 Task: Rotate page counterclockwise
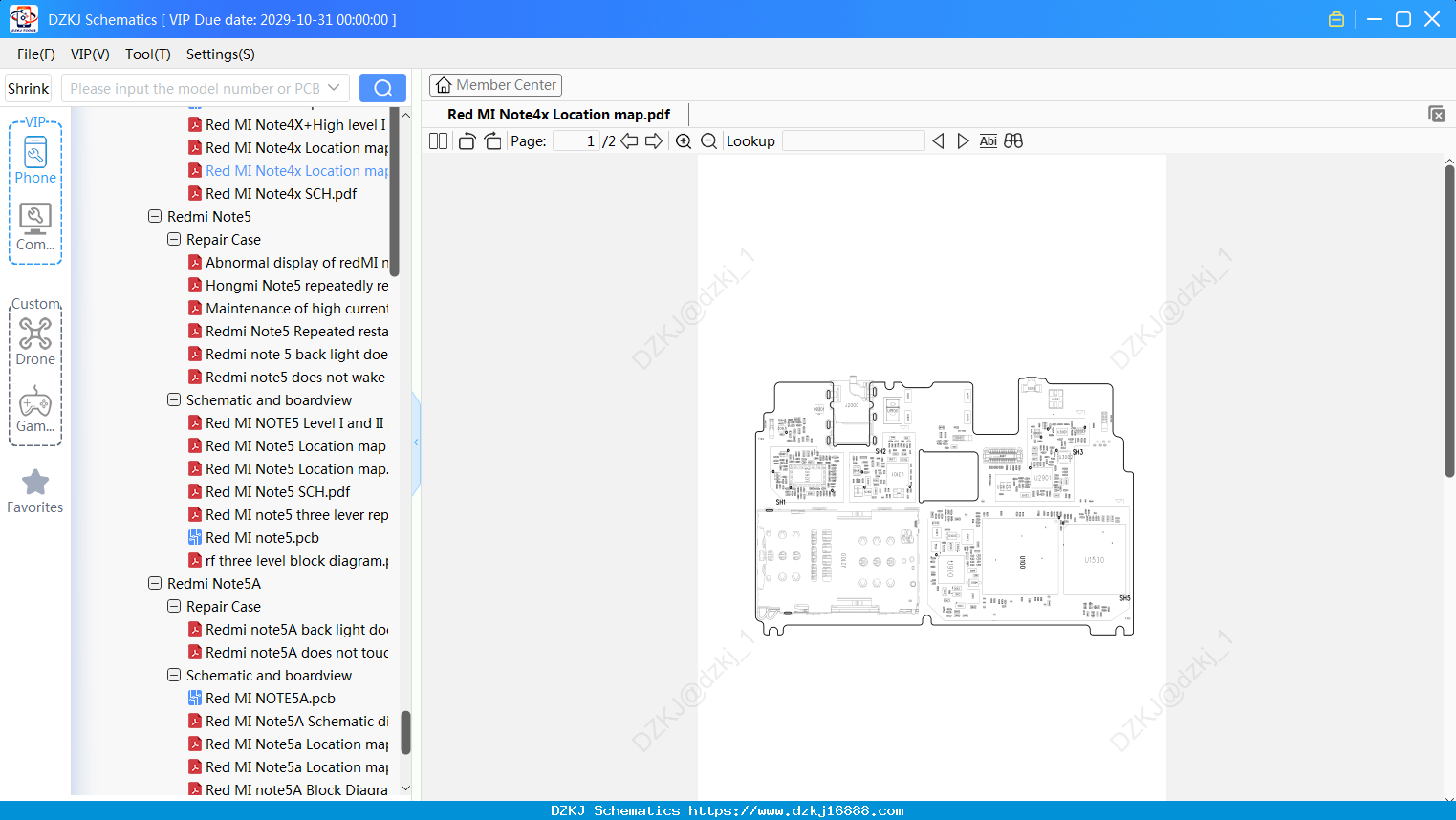[x=467, y=141]
